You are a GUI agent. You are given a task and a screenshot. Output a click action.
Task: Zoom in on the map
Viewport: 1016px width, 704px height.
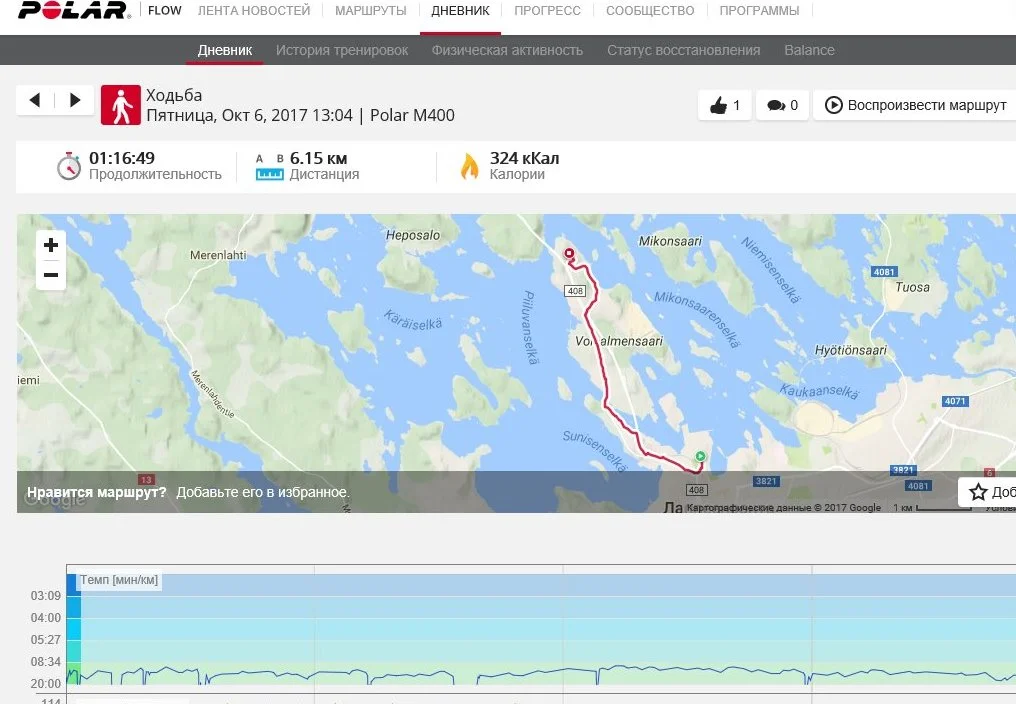pos(51,245)
